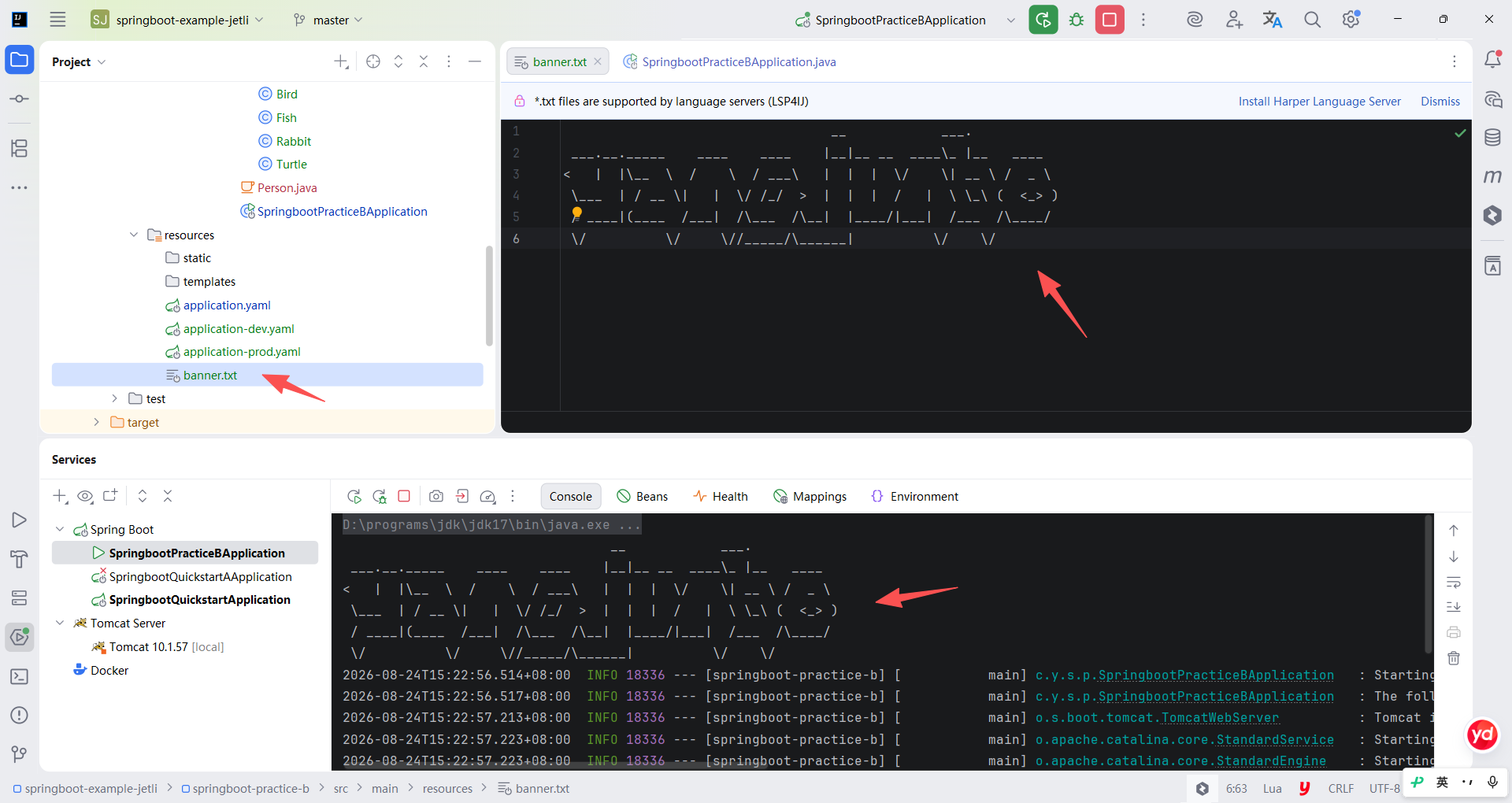The height and width of the screenshot is (803, 1512).
Task: Start debugging with the bug icon
Action: point(1077,20)
